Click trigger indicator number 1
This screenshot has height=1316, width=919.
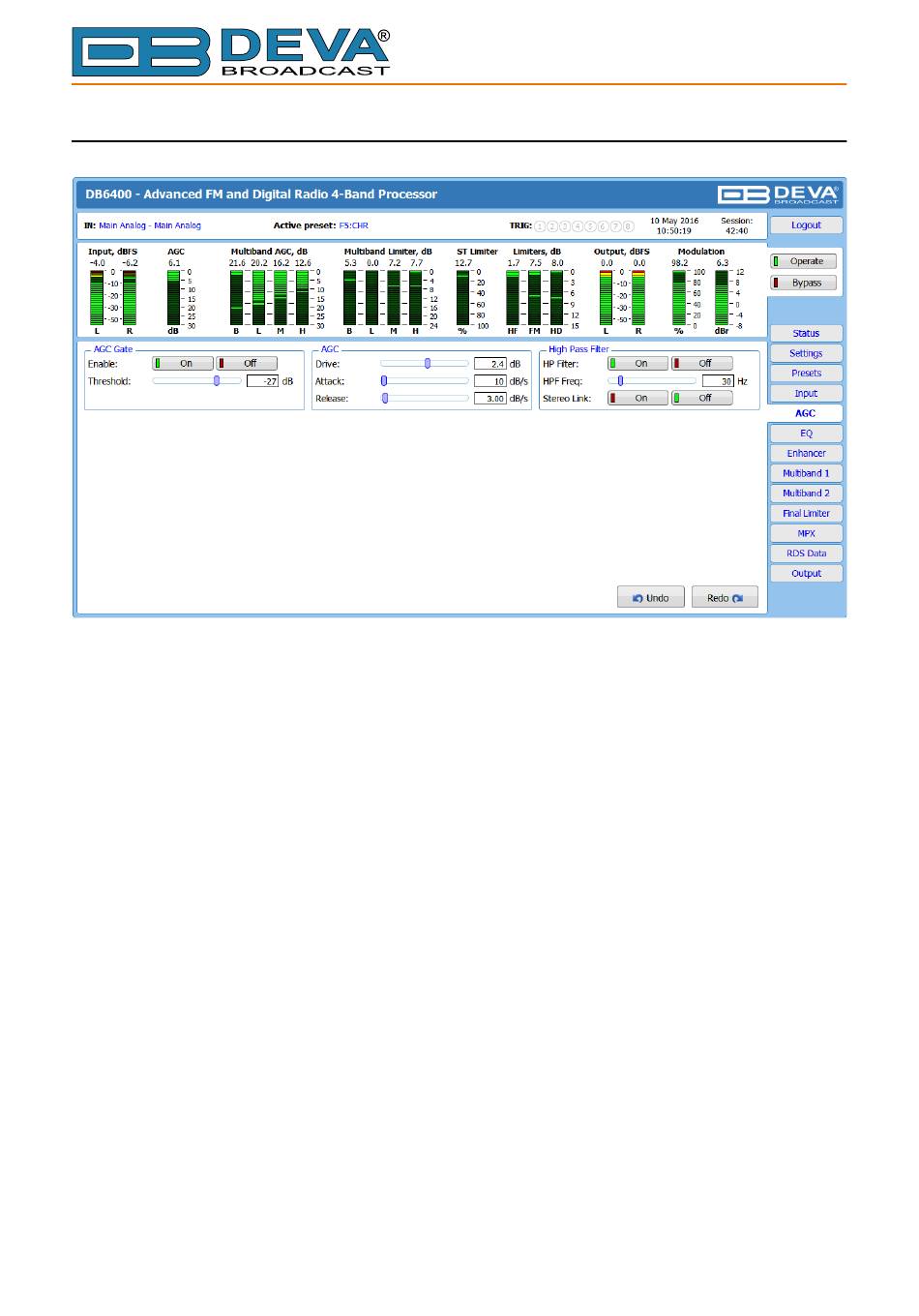[540, 226]
